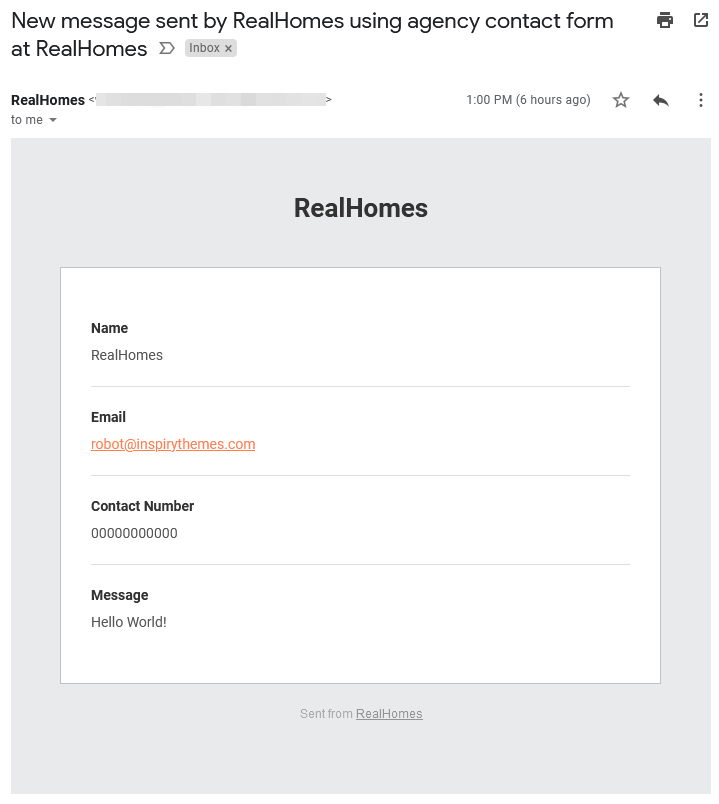This screenshot has height=804, width=719.
Task: Click the RealHomes heading in email body
Action: tap(361, 208)
